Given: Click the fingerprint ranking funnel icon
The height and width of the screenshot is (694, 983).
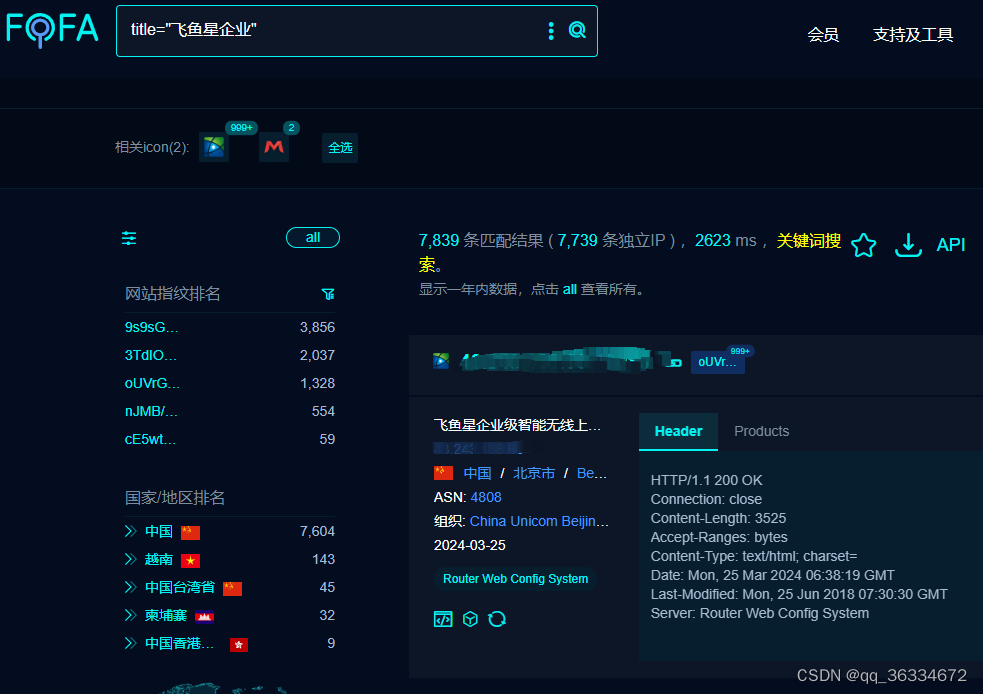Looking at the screenshot, I should [x=328, y=294].
